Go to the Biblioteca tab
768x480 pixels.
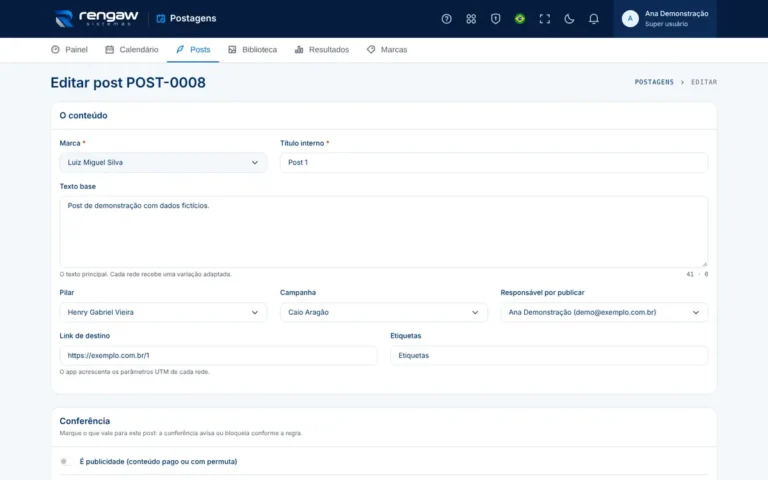tap(253, 49)
